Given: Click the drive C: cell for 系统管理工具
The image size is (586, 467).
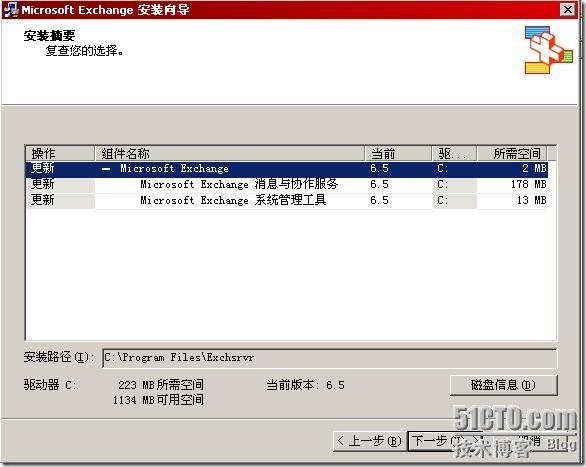Looking at the screenshot, I should pos(454,200).
